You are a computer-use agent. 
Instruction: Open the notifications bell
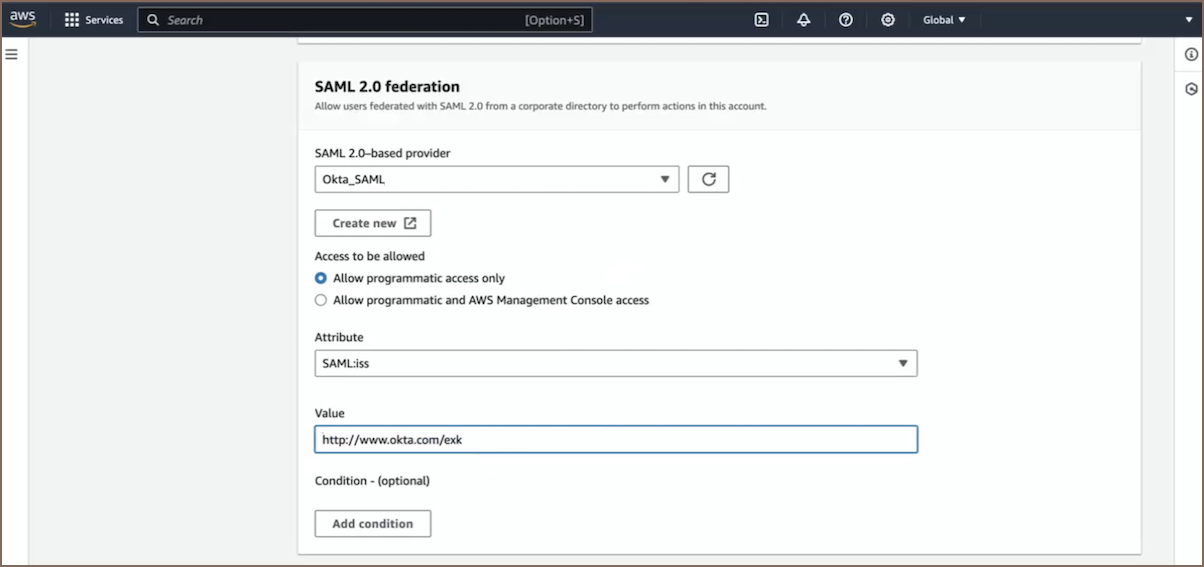tap(803, 20)
